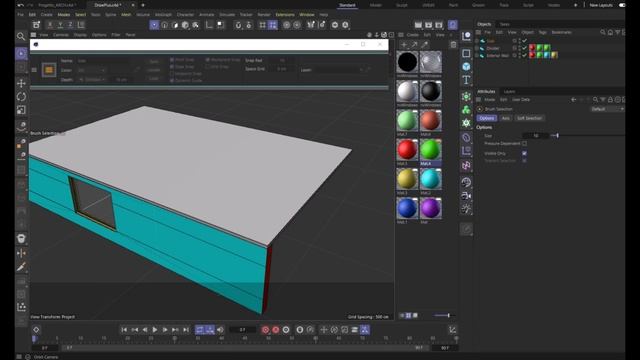
Task: Click the Options button in Attributes
Action: [487, 118]
